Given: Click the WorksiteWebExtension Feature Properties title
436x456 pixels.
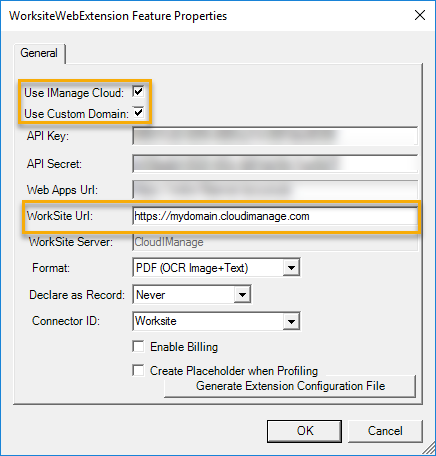Looking at the screenshot, I should pyautogui.click(x=118, y=16).
